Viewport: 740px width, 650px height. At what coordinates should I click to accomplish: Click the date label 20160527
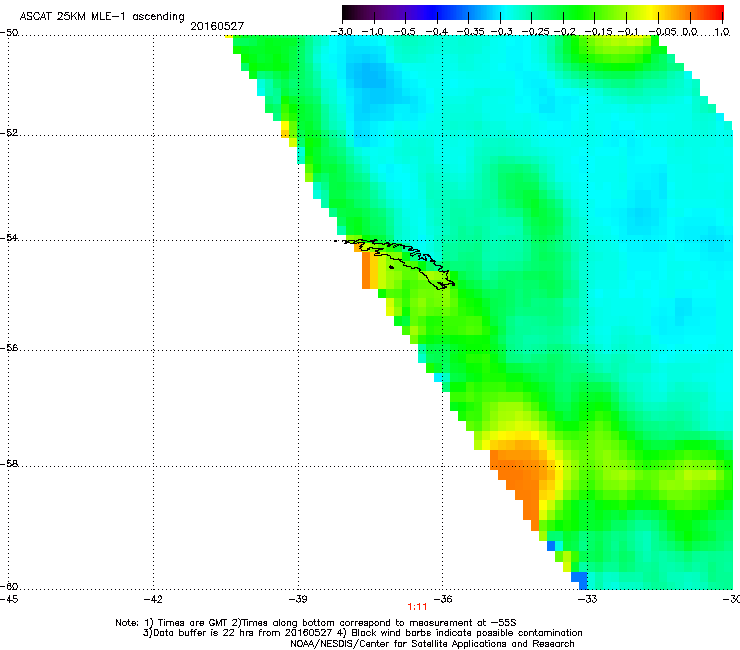pyautogui.click(x=217, y=26)
